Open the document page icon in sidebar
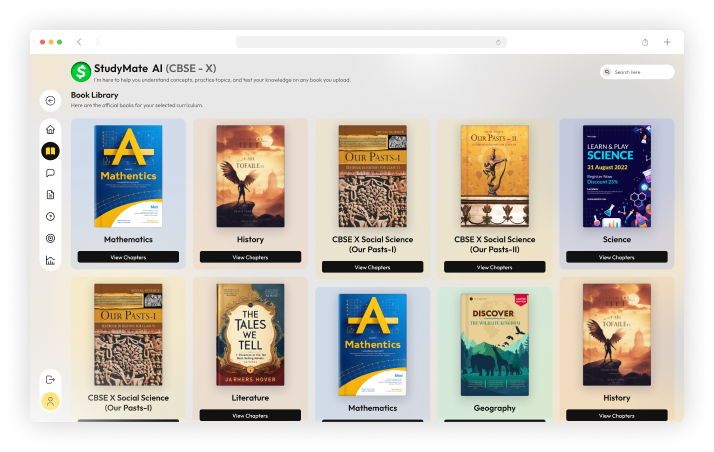Image resolution: width=714 pixels, height=452 pixels. pyautogui.click(x=51, y=195)
